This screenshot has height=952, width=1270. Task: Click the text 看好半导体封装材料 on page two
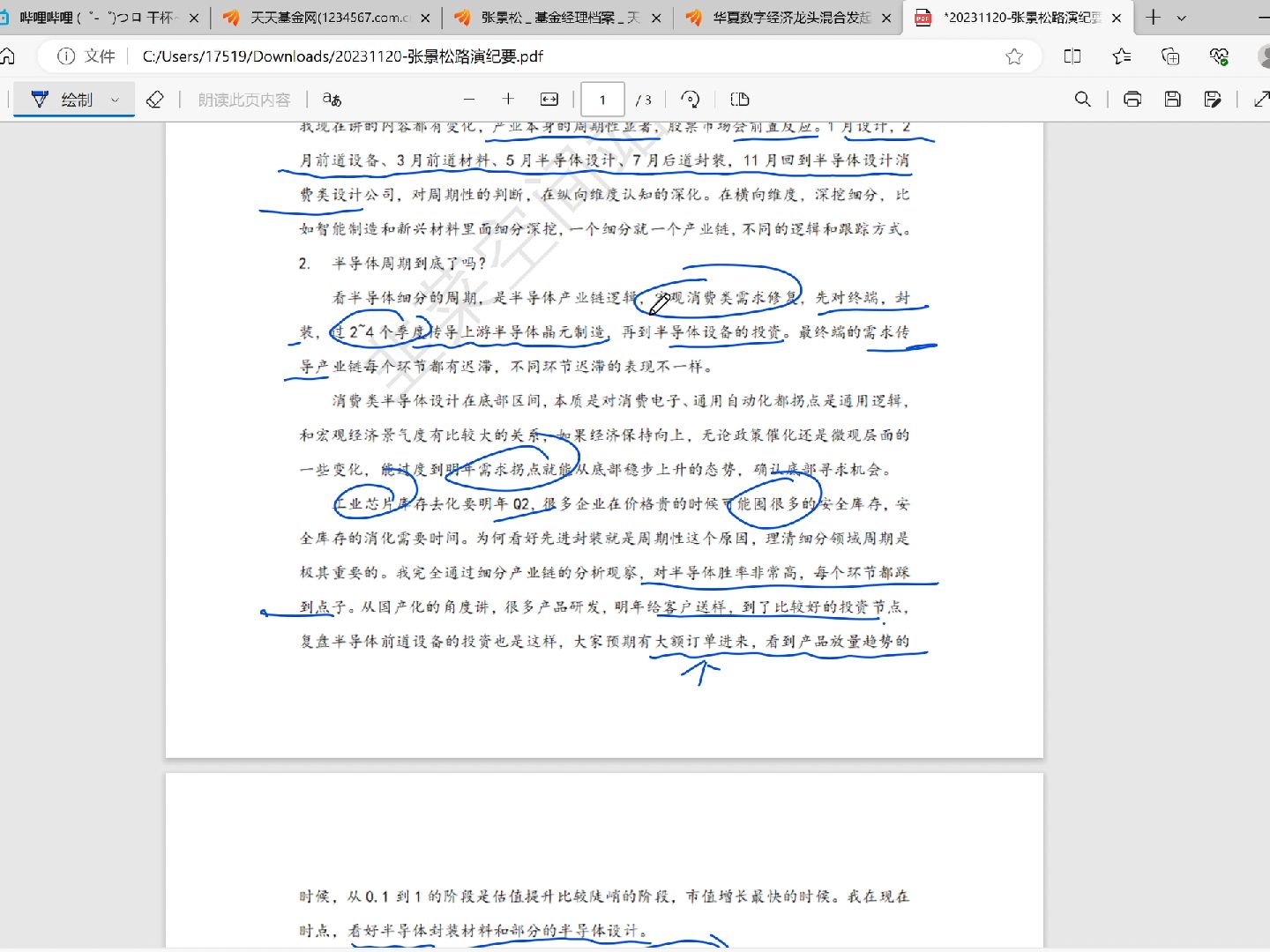pos(422,931)
